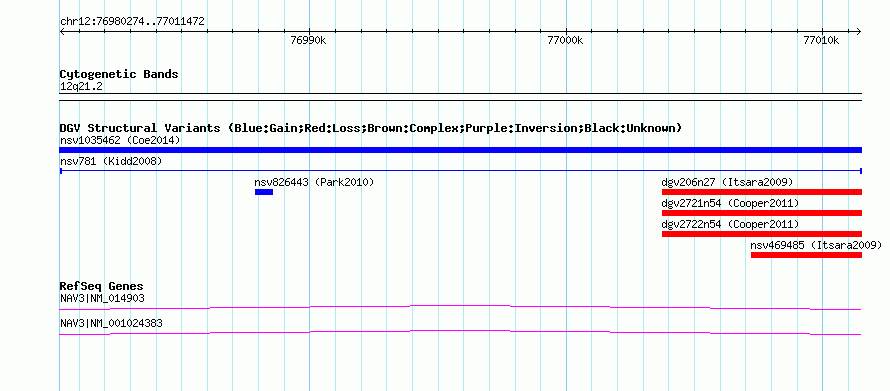Viewport: 890px width, 391px height.
Task: Click the small blue nsv826443 bar
Action: (264, 192)
